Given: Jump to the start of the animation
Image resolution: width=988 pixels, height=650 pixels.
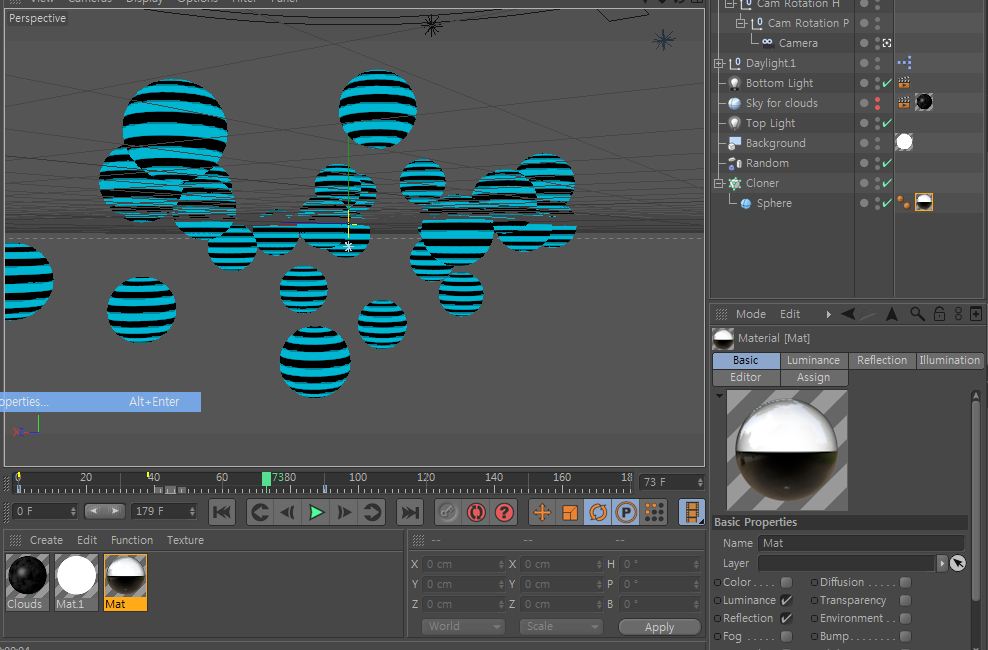Looking at the screenshot, I should tap(222, 512).
